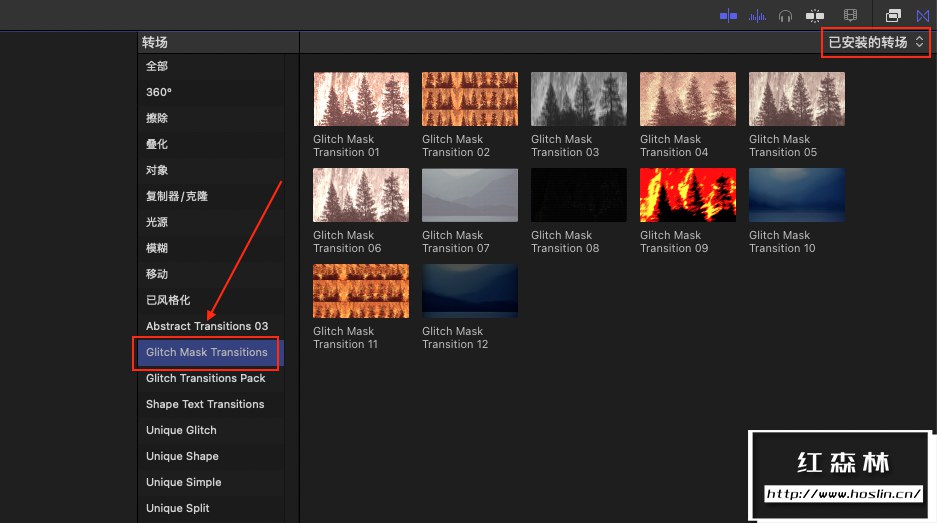Click the 转场 panel header
The width and height of the screenshot is (937, 523).
pyautogui.click(x=155, y=42)
